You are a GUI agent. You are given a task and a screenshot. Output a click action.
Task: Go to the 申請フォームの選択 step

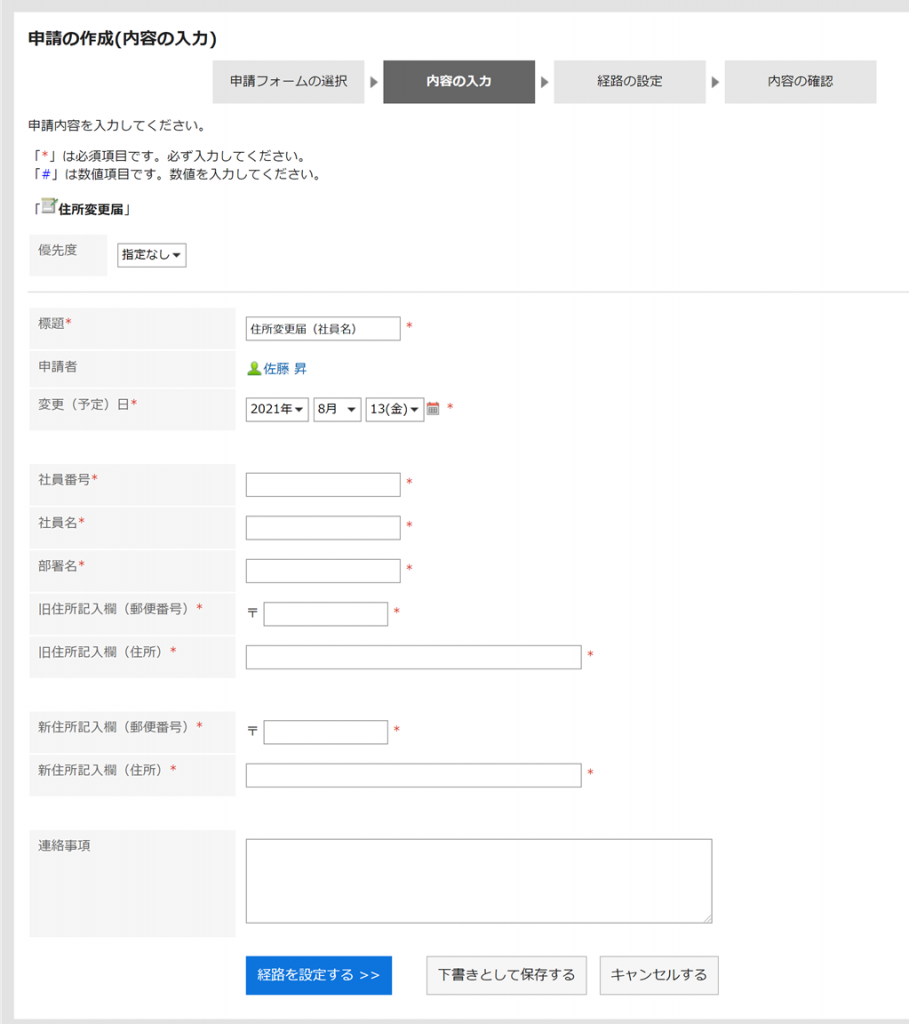pos(288,82)
